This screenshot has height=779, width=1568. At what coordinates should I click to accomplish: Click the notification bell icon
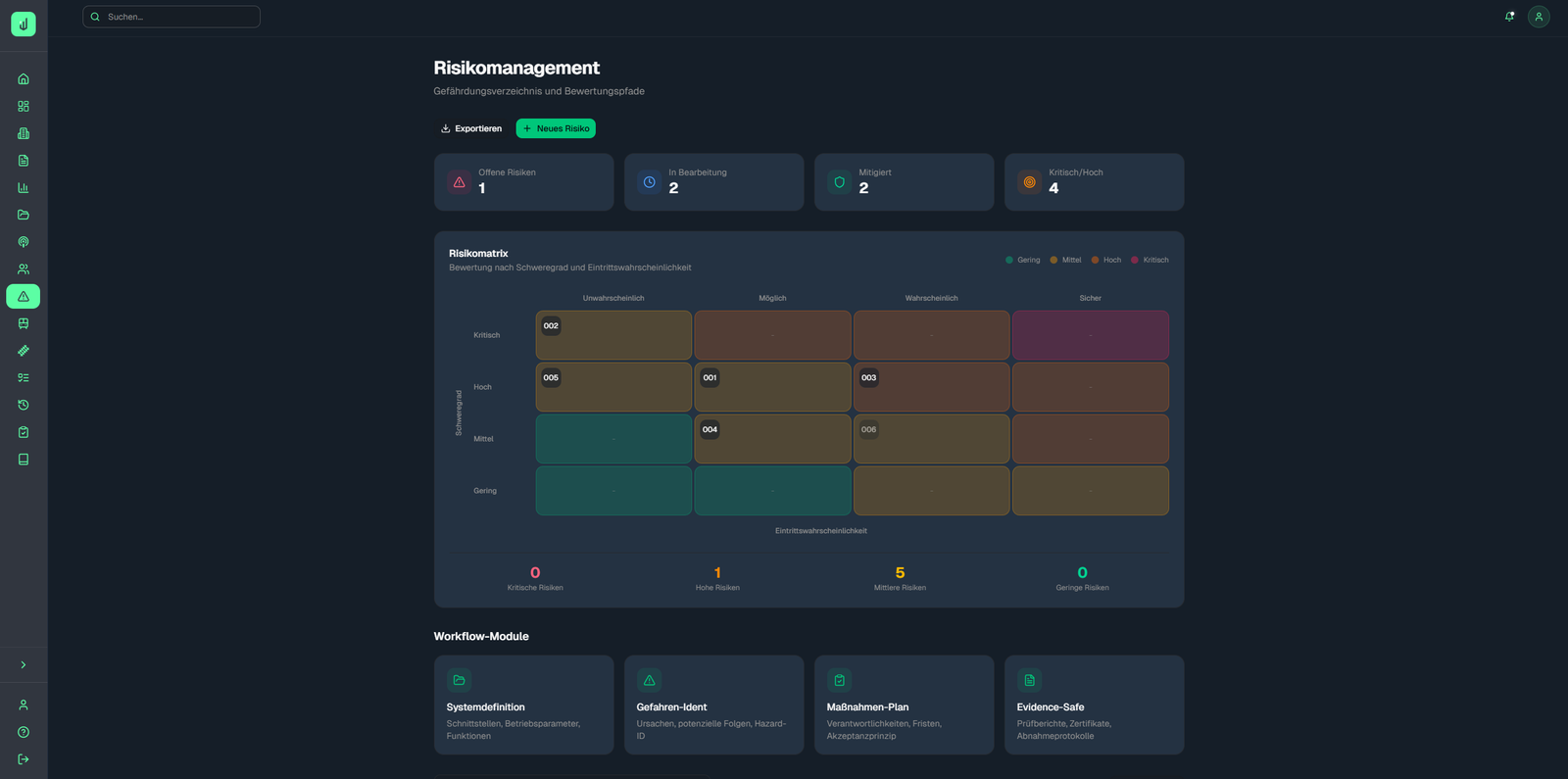point(1509,17)
